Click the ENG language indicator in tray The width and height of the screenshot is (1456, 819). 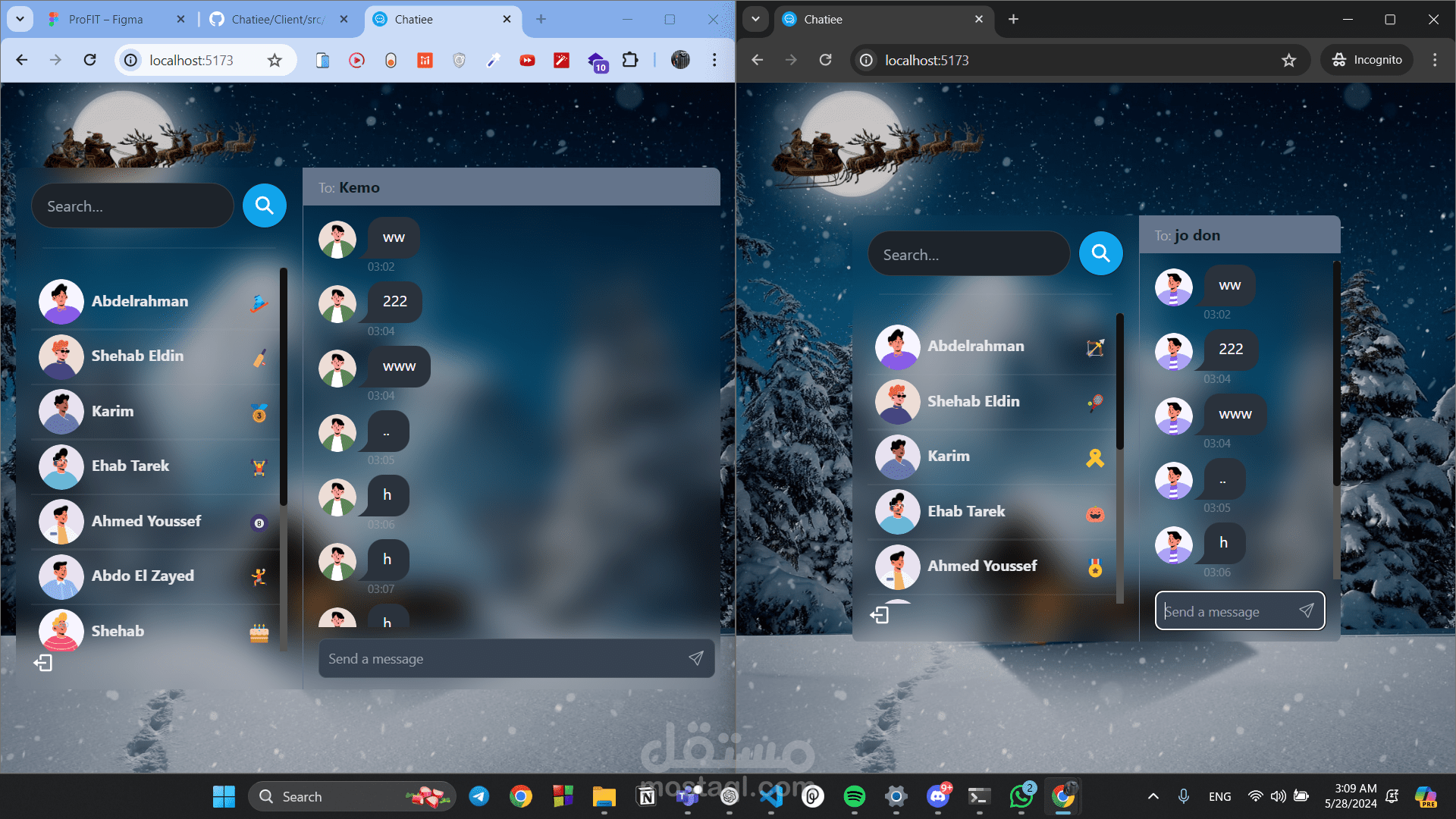pos(1219,796)
